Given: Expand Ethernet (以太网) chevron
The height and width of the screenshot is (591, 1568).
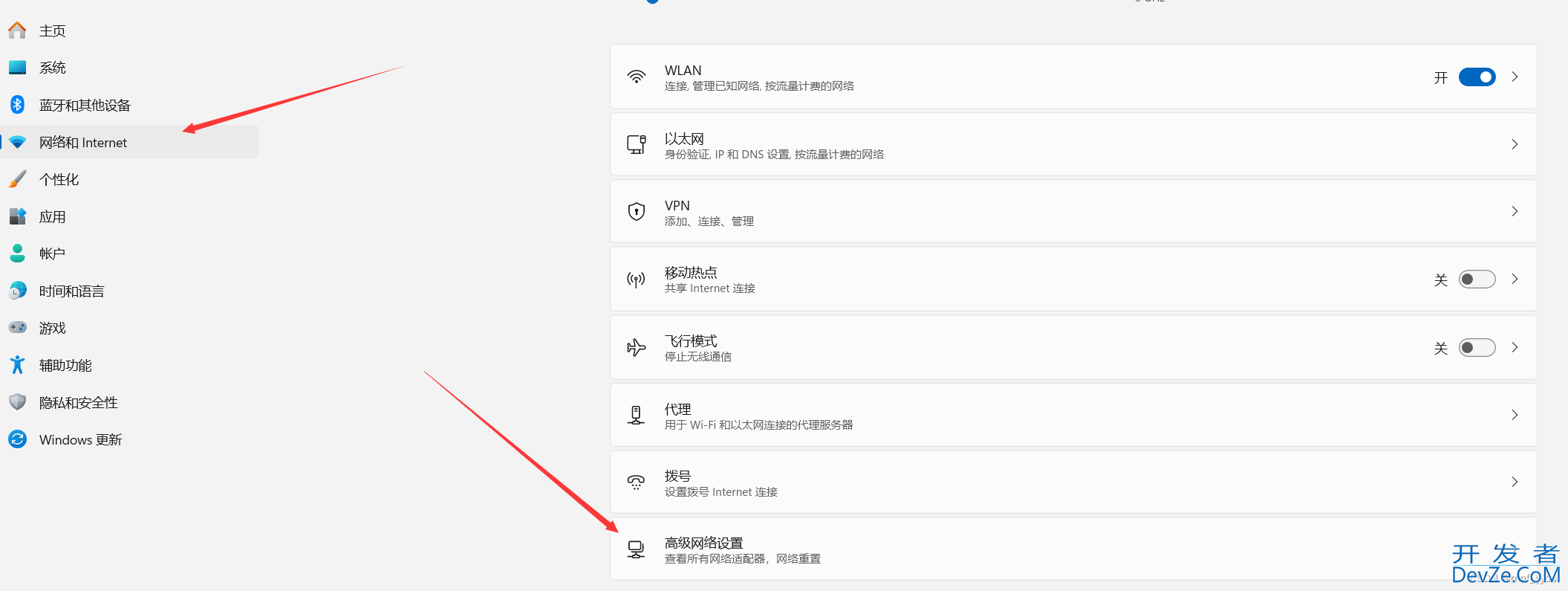Looking at the screenshot, I should click(1515, 144).
